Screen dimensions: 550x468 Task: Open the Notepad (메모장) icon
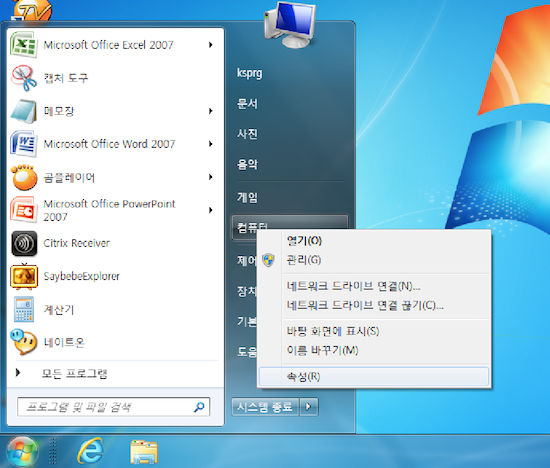click(x=24, y=111)
